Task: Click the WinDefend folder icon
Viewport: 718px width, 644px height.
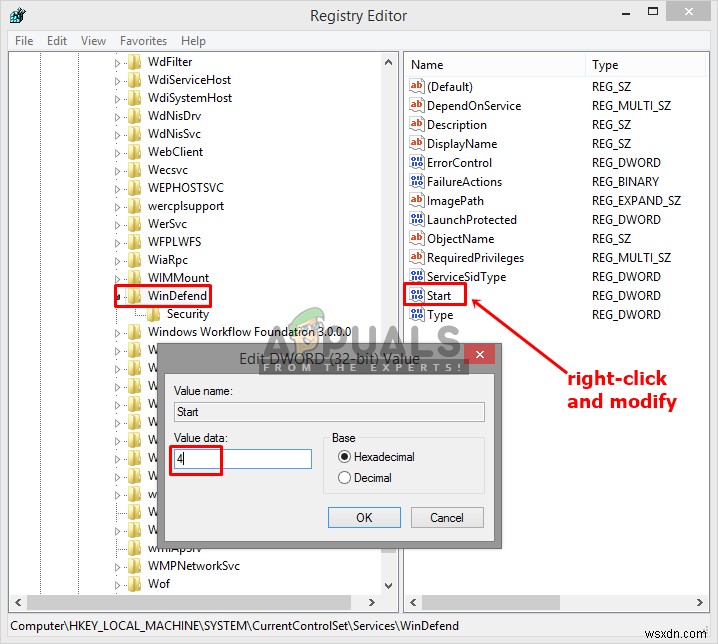Action: (135, 296)
